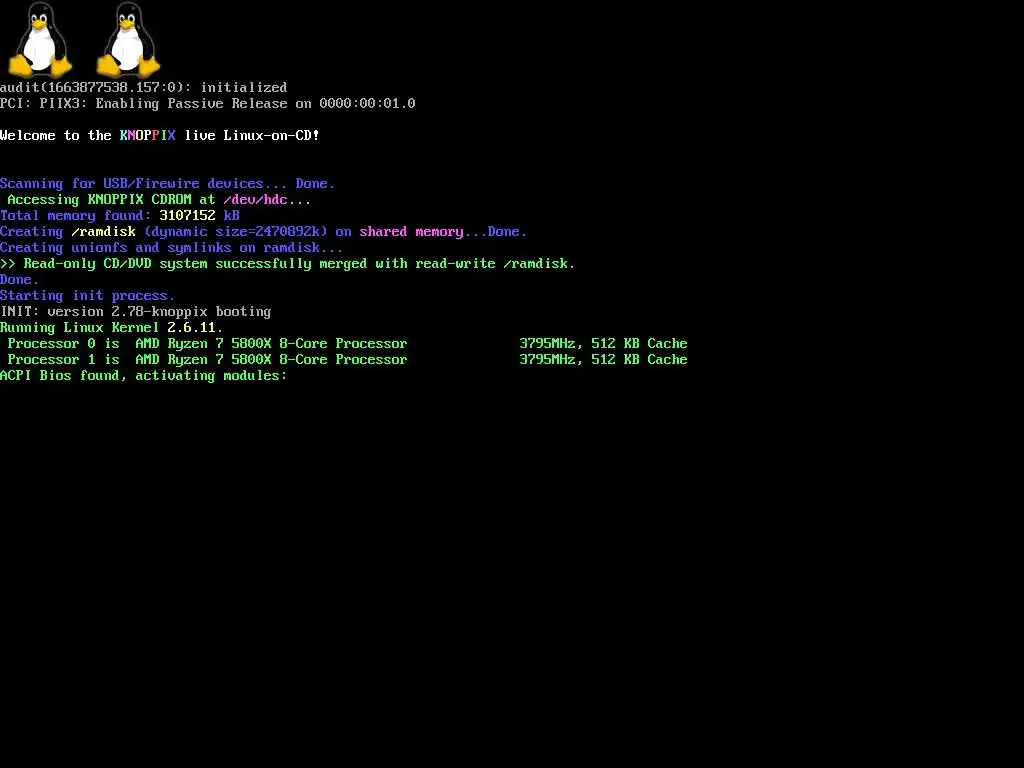Select the total memory value '3107152'
Screen dimensions: 1024x768
click(x=187, y=216)
